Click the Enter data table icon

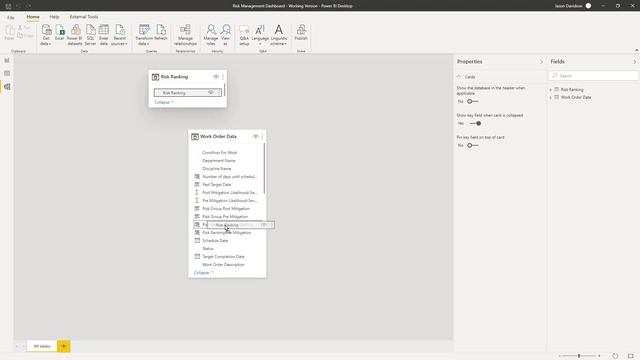click(x=104, y=35)
